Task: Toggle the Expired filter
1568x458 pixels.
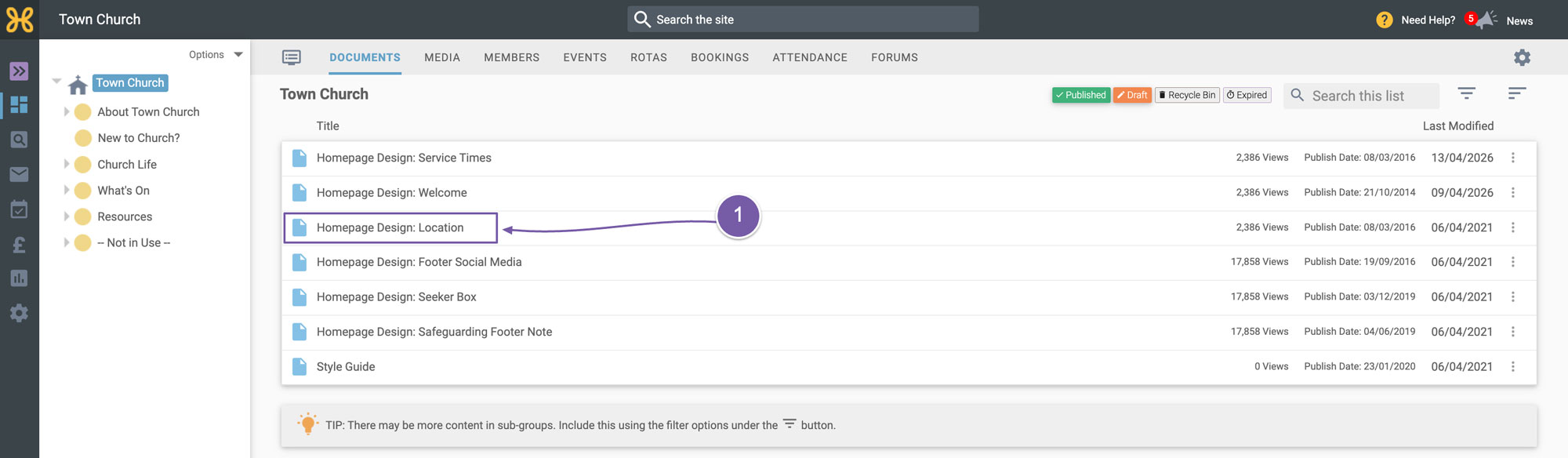Action: (x=1247, y=95)
